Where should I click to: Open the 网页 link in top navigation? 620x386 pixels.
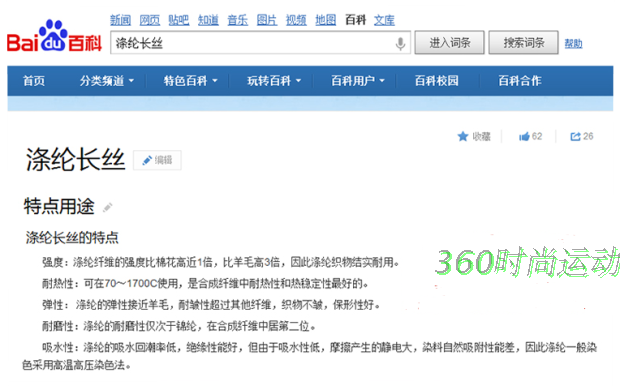[x=149, y=20]
